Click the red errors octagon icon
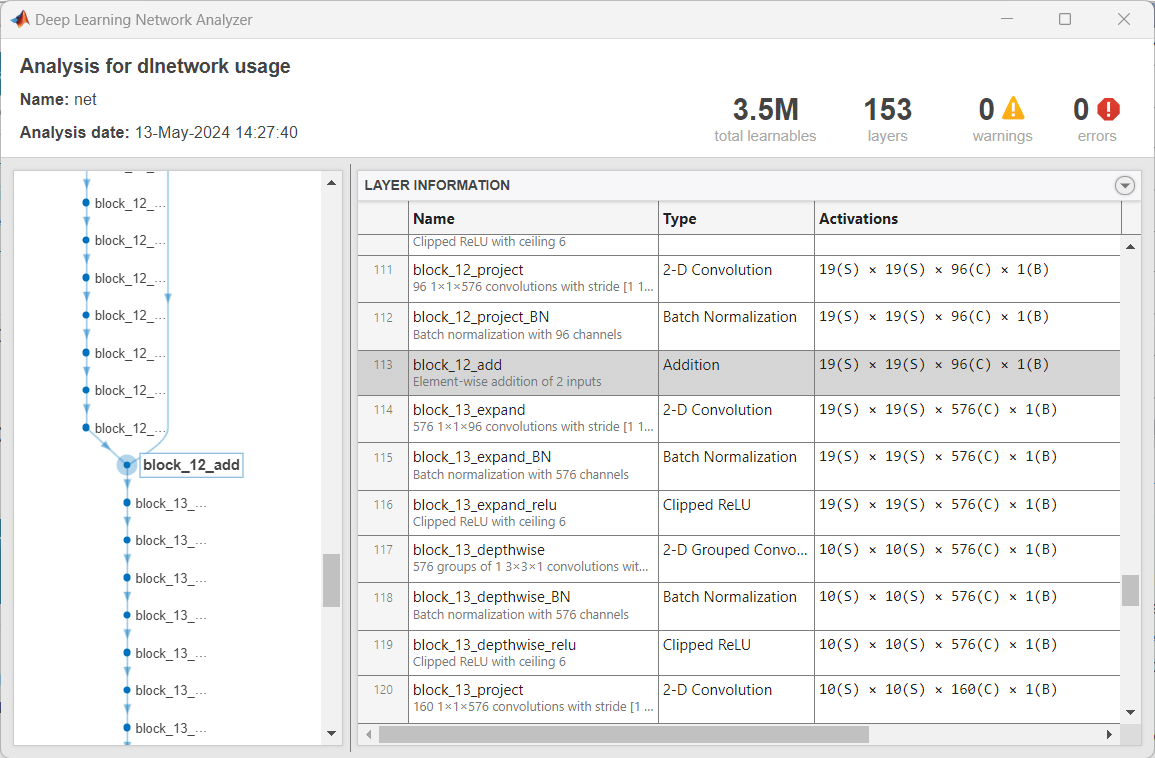The image size is (1155, 758). tap(1108, 108)
